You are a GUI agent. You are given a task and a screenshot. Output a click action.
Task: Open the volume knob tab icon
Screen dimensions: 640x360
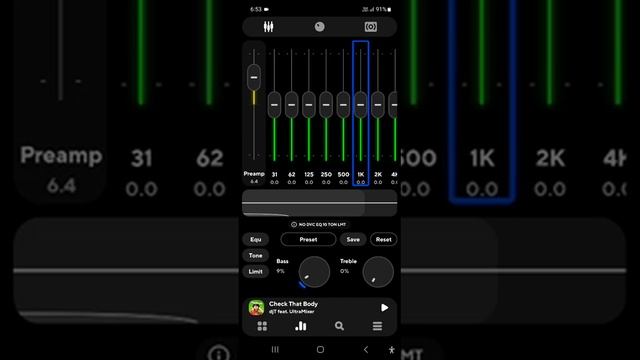(x=320, y=27)
